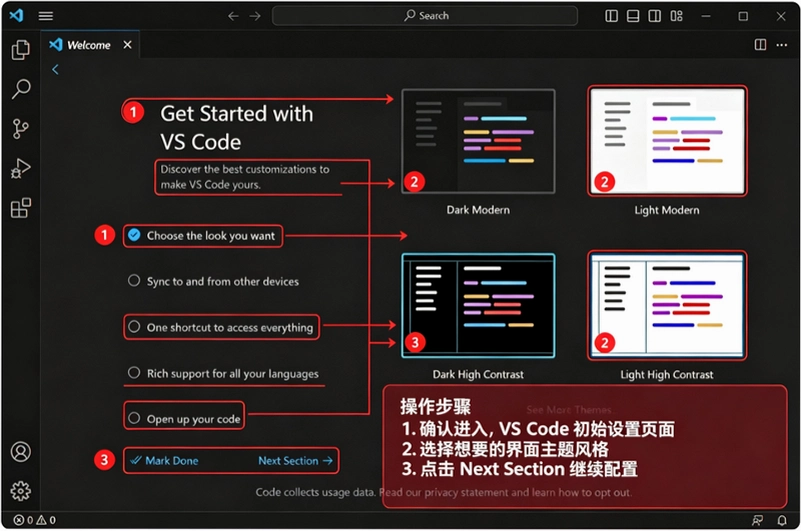
Task: Pick the Dark High Contrast theme thumbnail
Action: coord(478,305)
